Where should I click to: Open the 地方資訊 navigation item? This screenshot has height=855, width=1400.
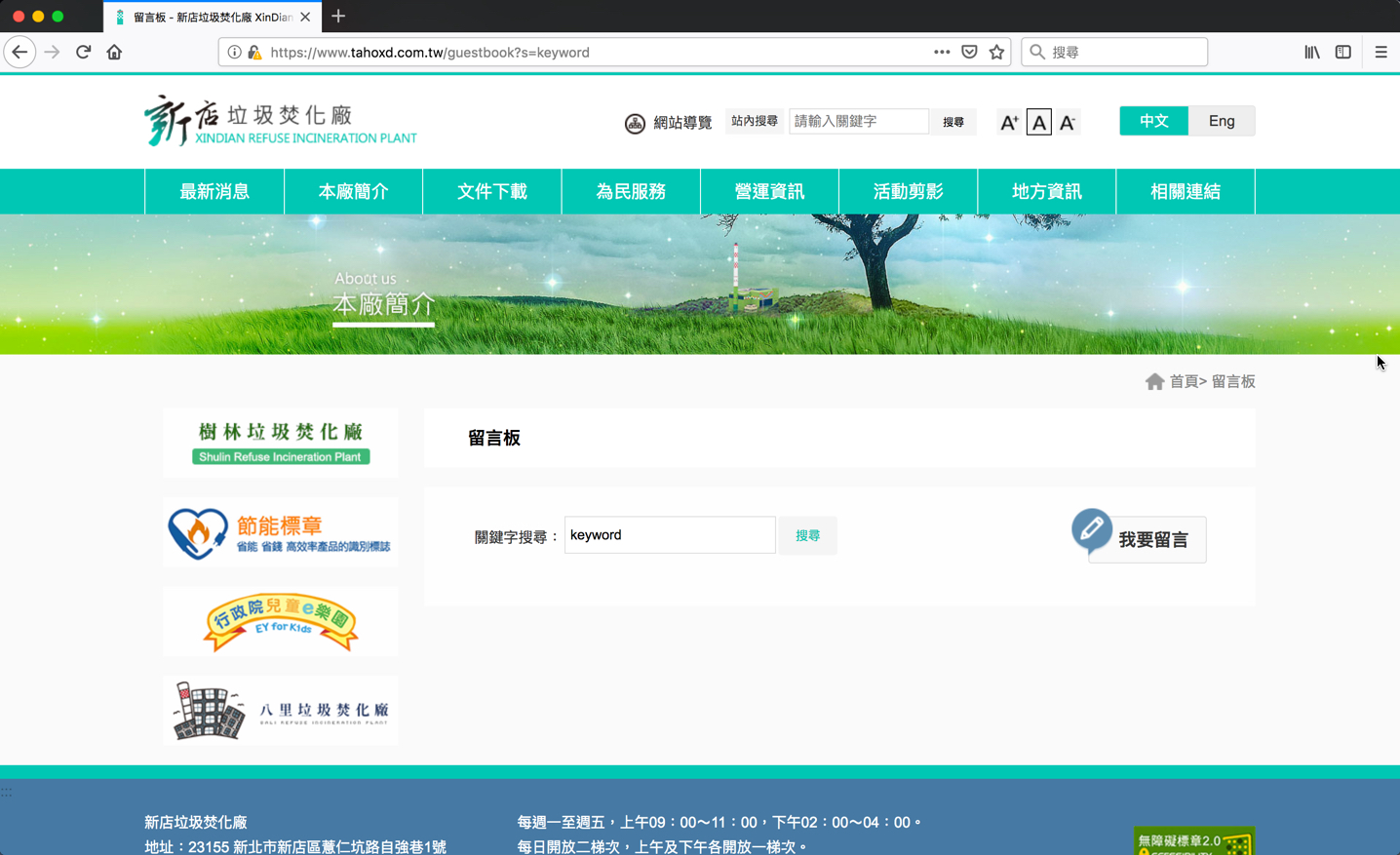point(1047,191)
